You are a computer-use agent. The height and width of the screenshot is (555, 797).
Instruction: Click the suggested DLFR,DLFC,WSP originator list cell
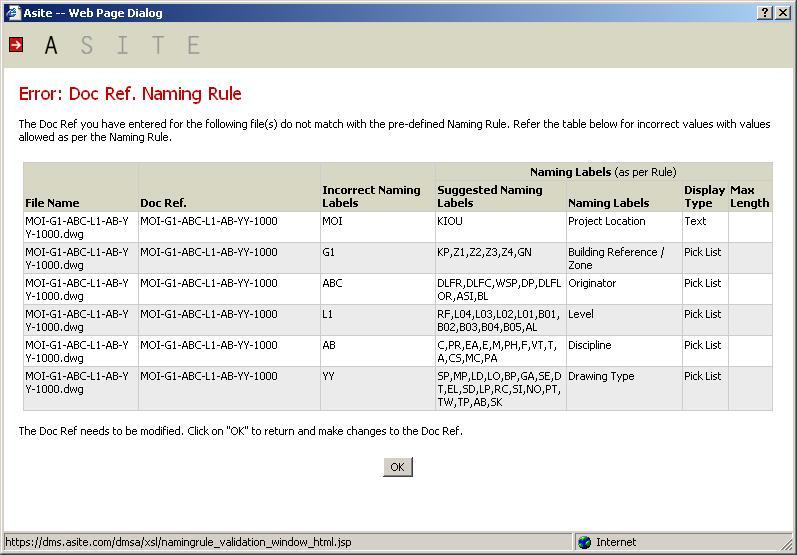pos(499,289)
